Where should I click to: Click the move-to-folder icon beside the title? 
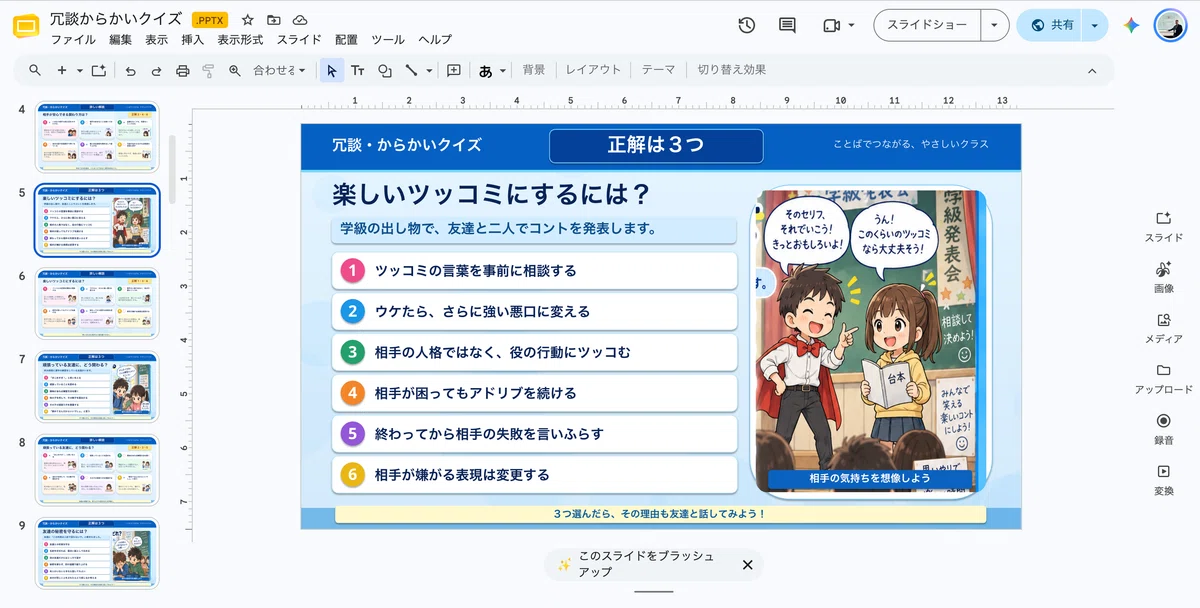(274, 20)
